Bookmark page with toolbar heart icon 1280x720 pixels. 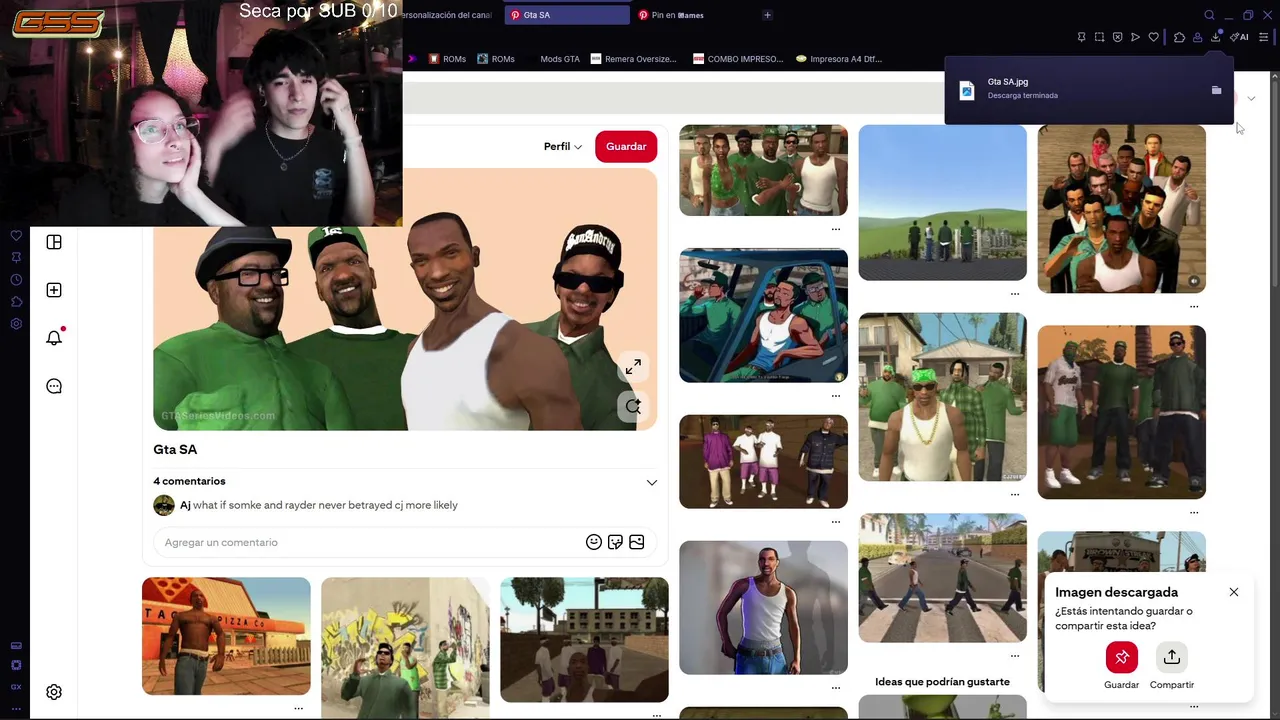point(1153,37)
